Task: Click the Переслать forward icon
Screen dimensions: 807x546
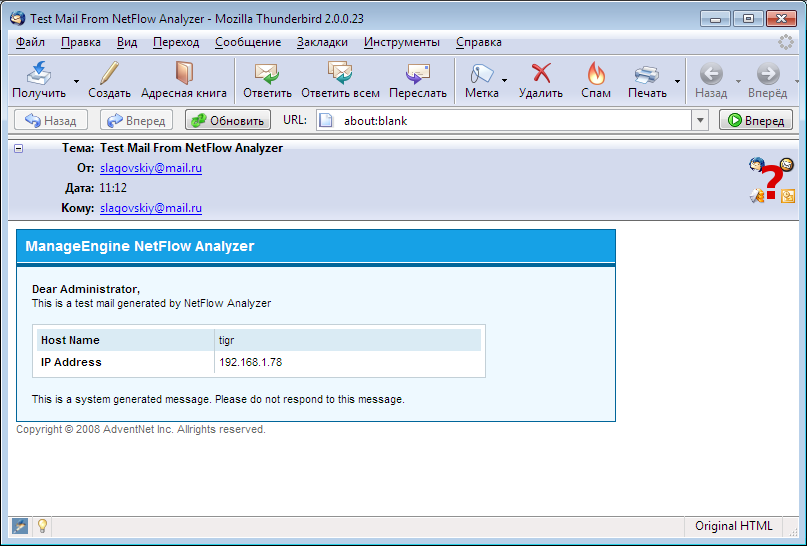Action: click(417, 74)
